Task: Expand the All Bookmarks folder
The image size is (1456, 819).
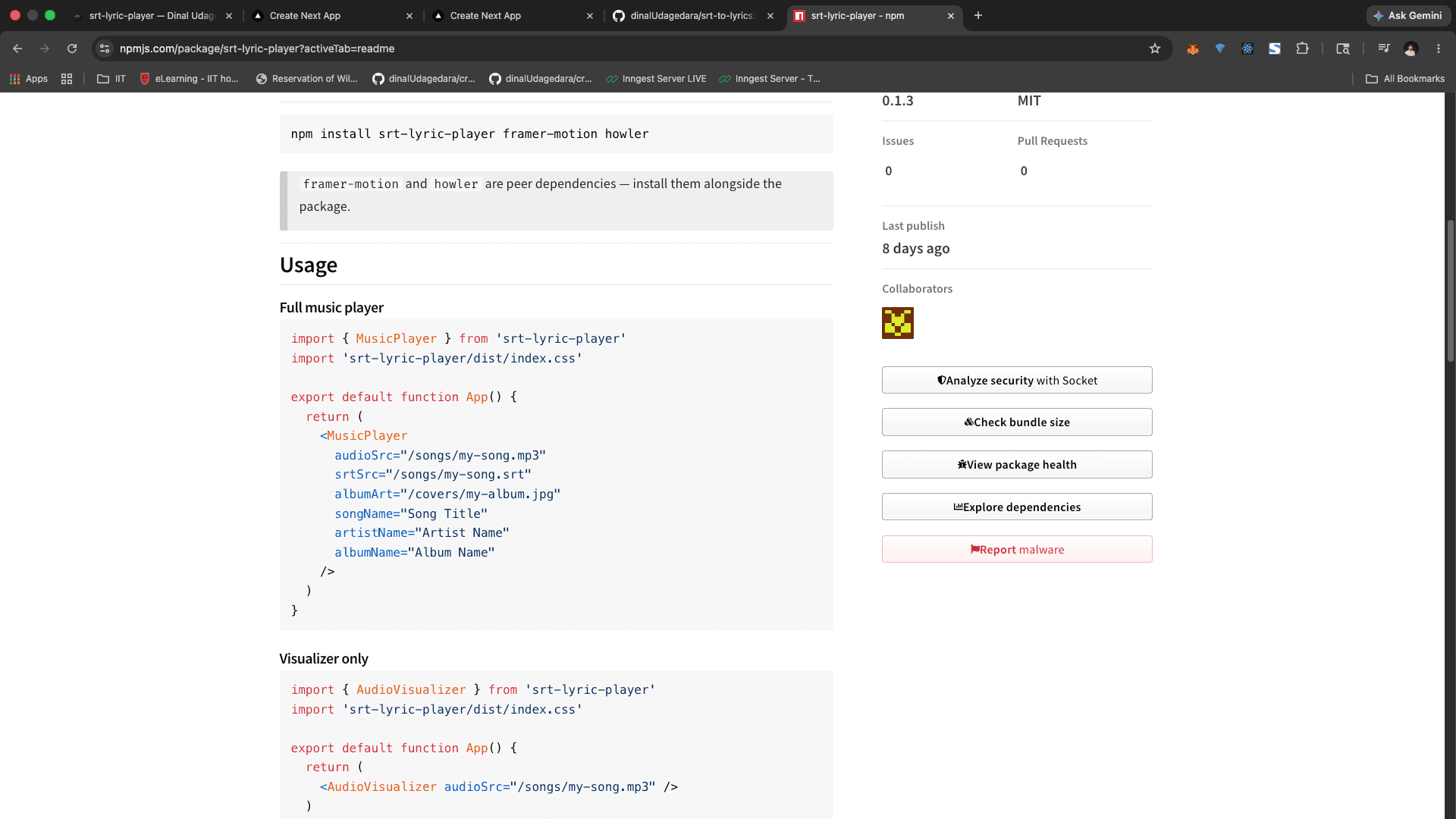Action: coord(1405,79)
